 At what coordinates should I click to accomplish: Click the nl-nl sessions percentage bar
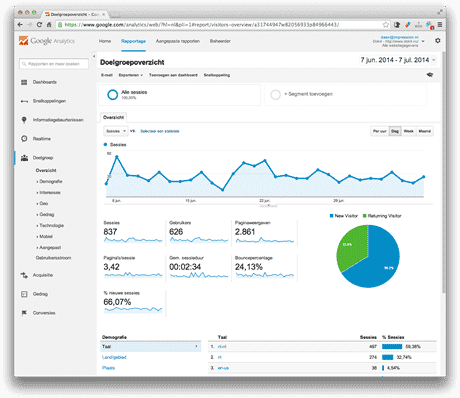[392, 347]
